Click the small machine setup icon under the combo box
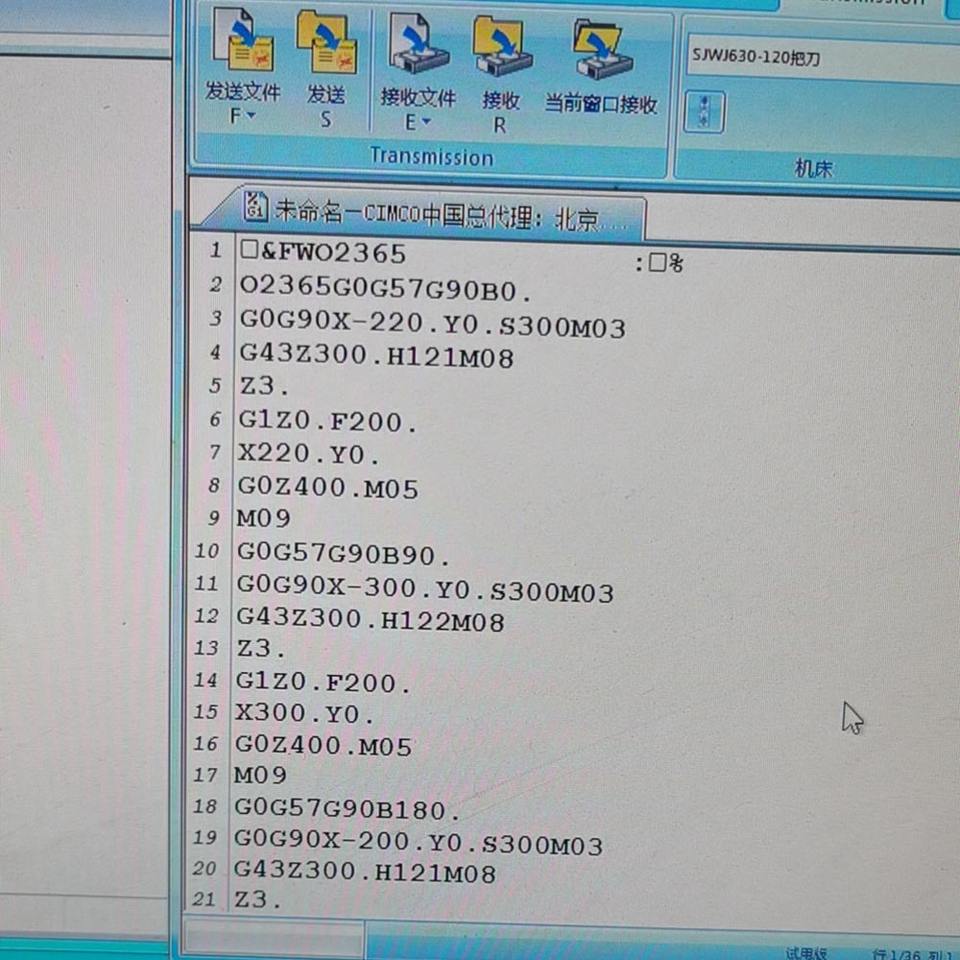 click(704, 111)
